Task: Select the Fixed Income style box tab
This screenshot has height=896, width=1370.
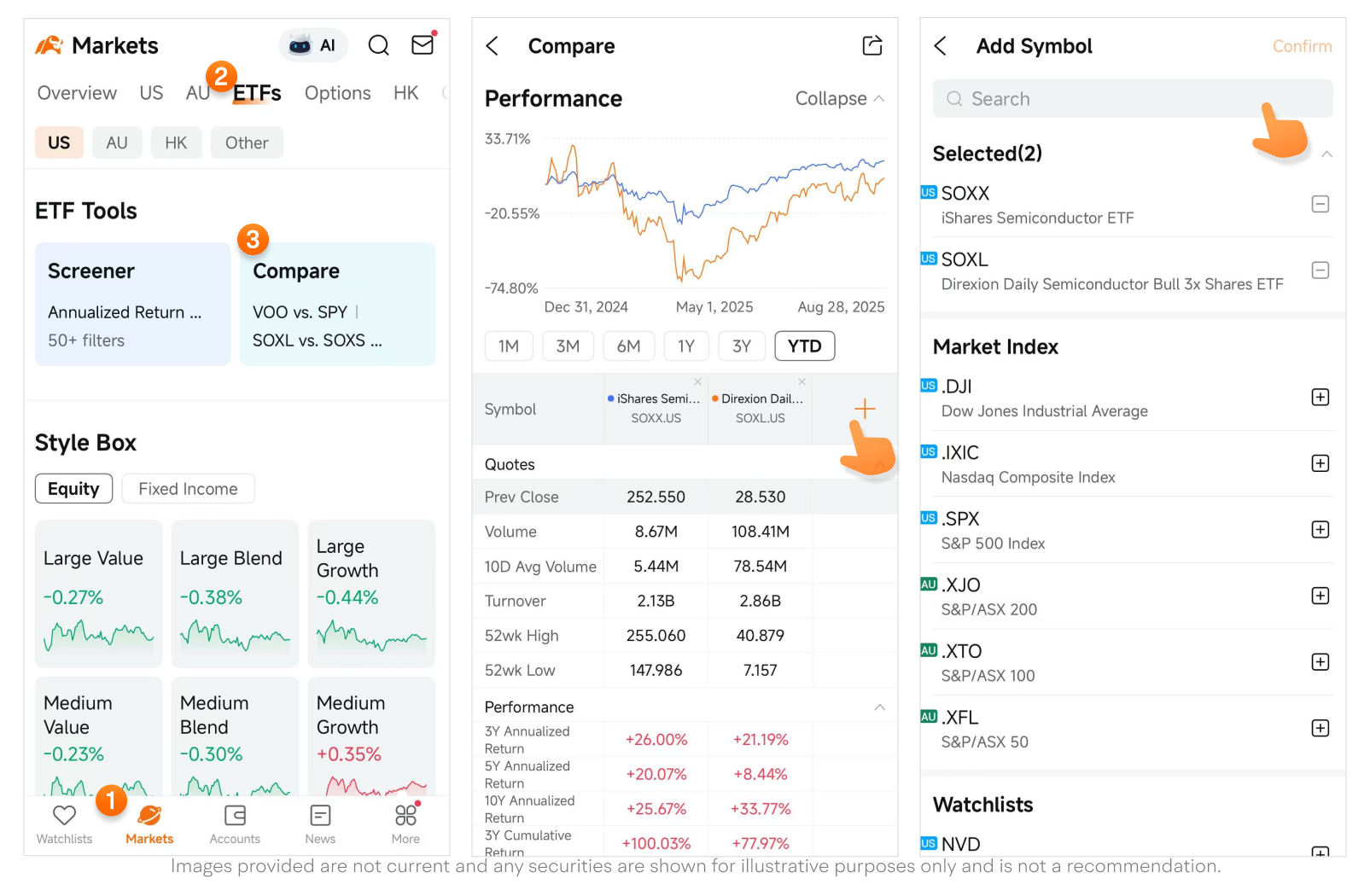Action: (x=187, y=488)
